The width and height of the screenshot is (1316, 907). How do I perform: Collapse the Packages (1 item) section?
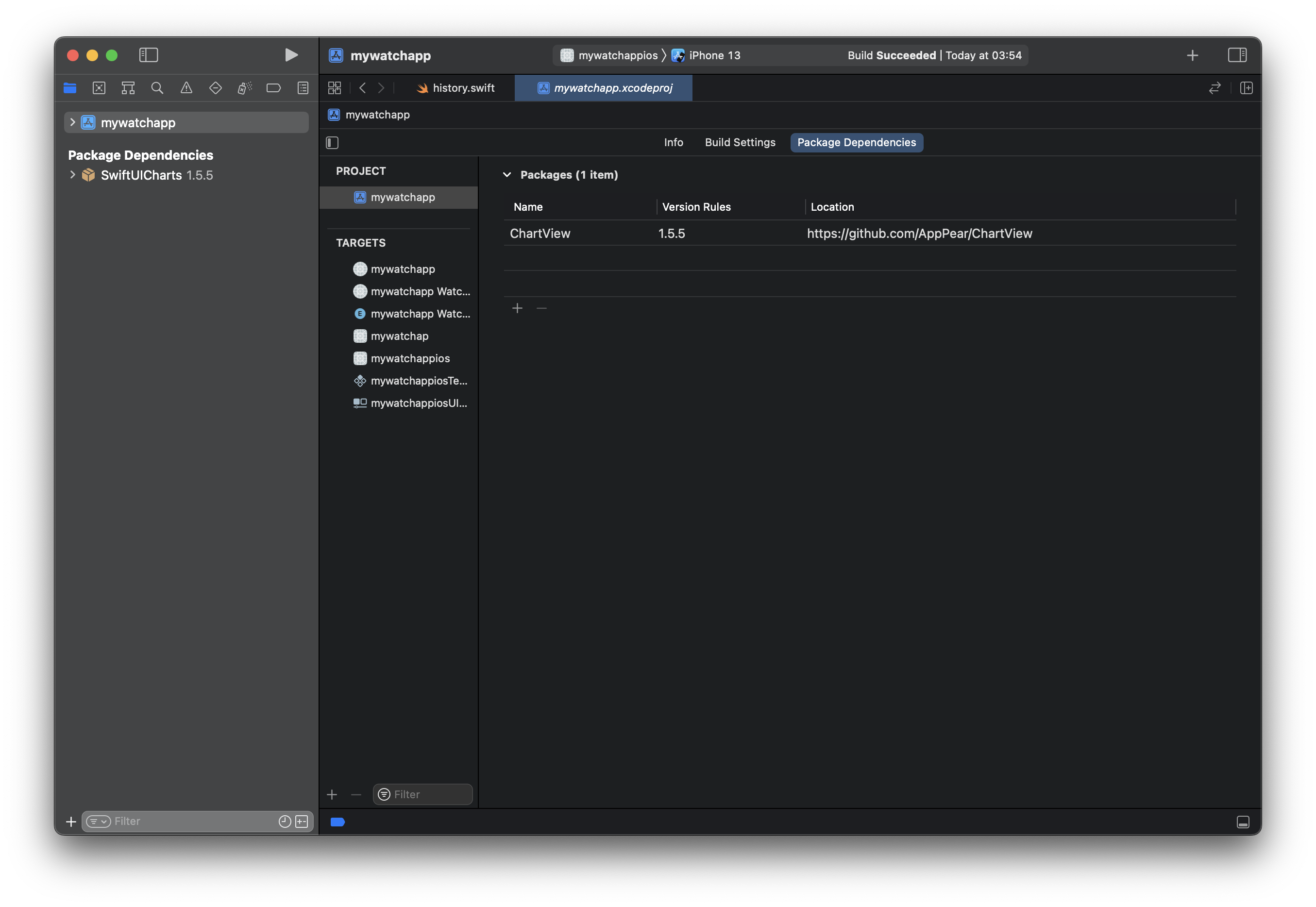(507, 175)
